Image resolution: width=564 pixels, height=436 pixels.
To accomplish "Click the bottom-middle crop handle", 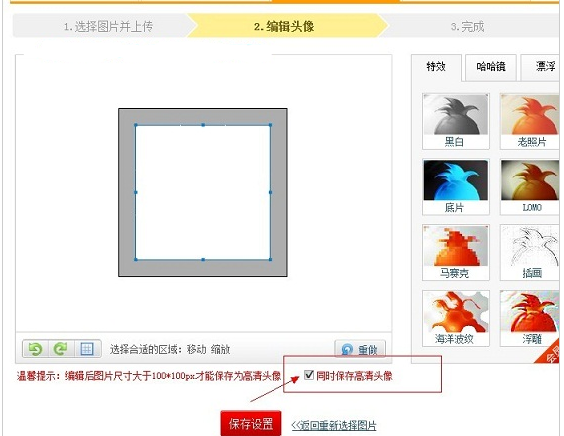I will [x=203, y=259].
